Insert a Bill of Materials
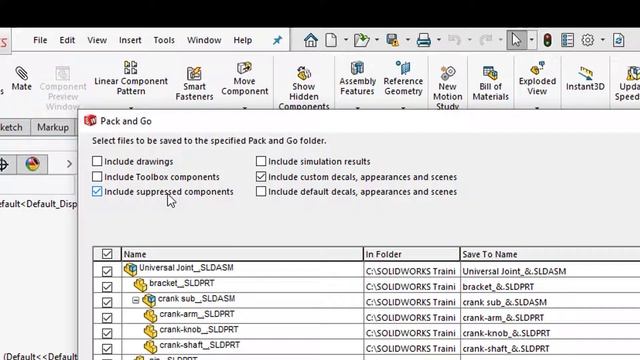 pyautogui.click(x=490, y=83)
